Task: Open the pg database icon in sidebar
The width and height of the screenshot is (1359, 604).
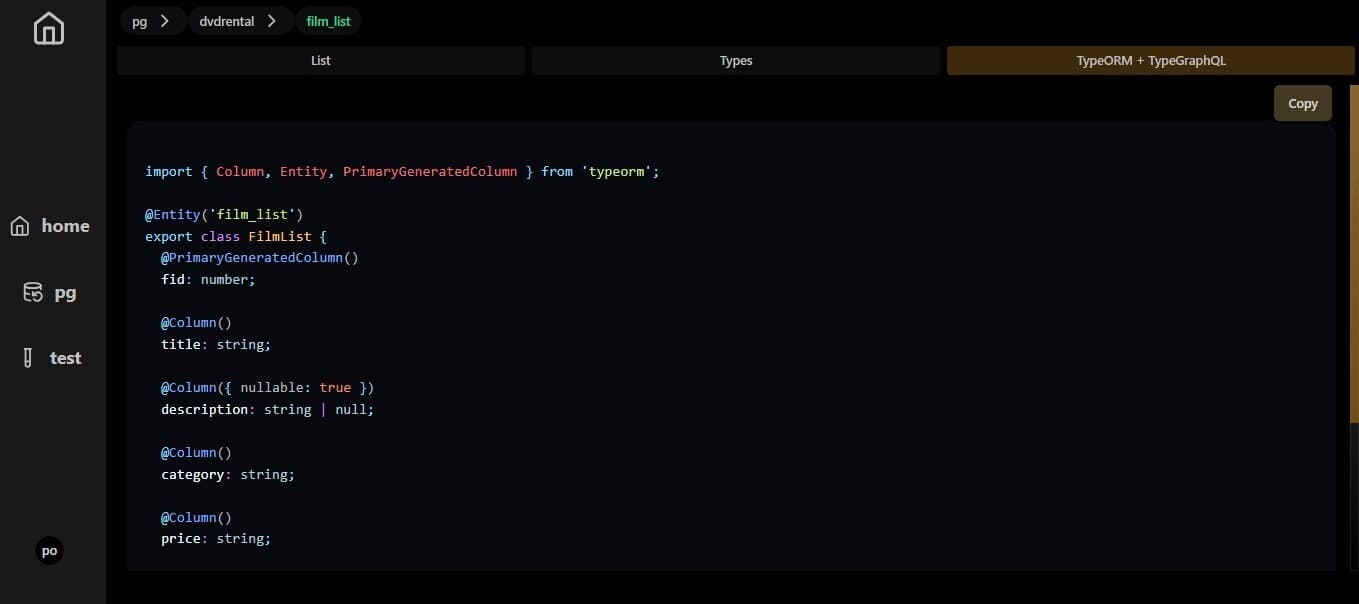Action: (x=33, y=293)
